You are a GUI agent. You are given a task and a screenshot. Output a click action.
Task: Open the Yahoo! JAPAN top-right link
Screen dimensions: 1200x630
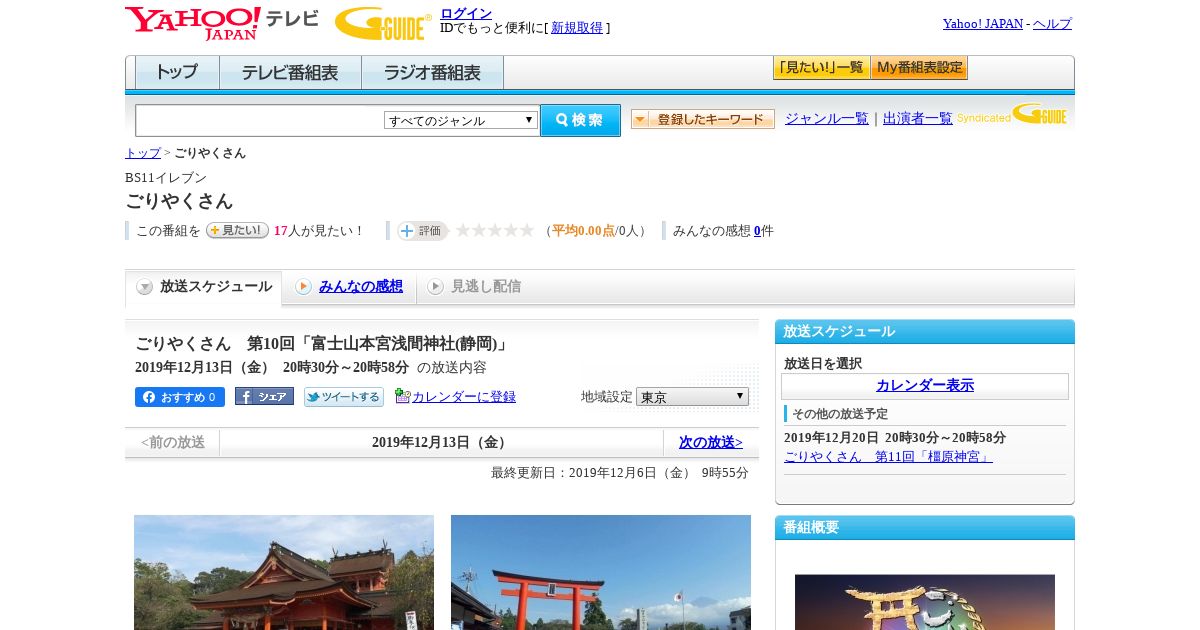[x=983, y=23]
